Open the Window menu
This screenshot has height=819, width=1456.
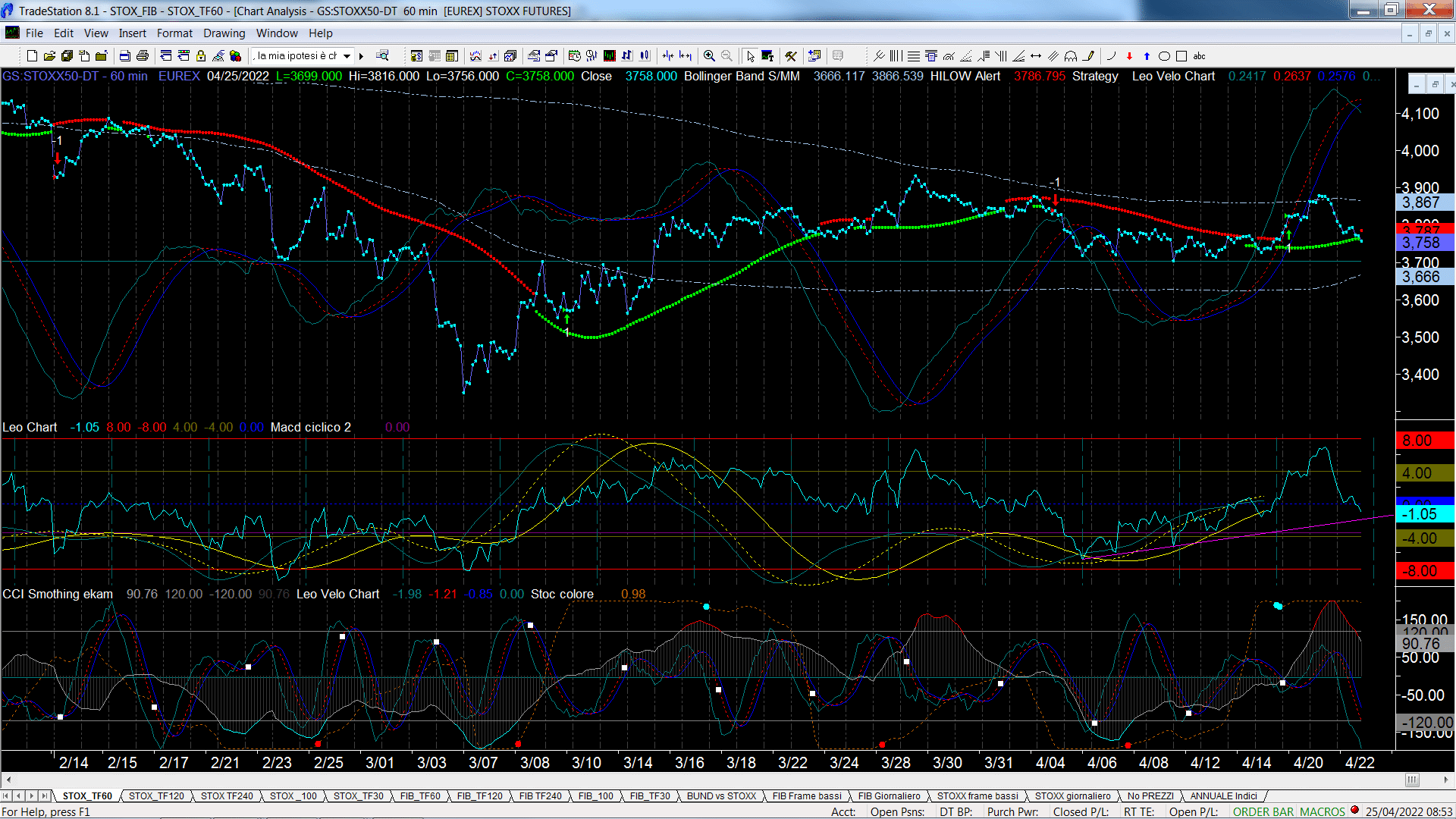pos(277,33)
